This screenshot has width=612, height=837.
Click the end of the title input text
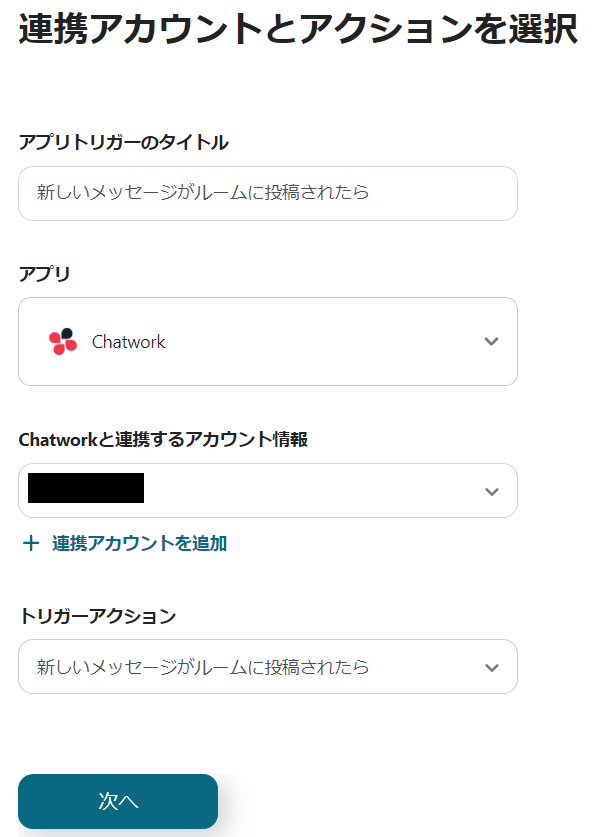point(370,193)
